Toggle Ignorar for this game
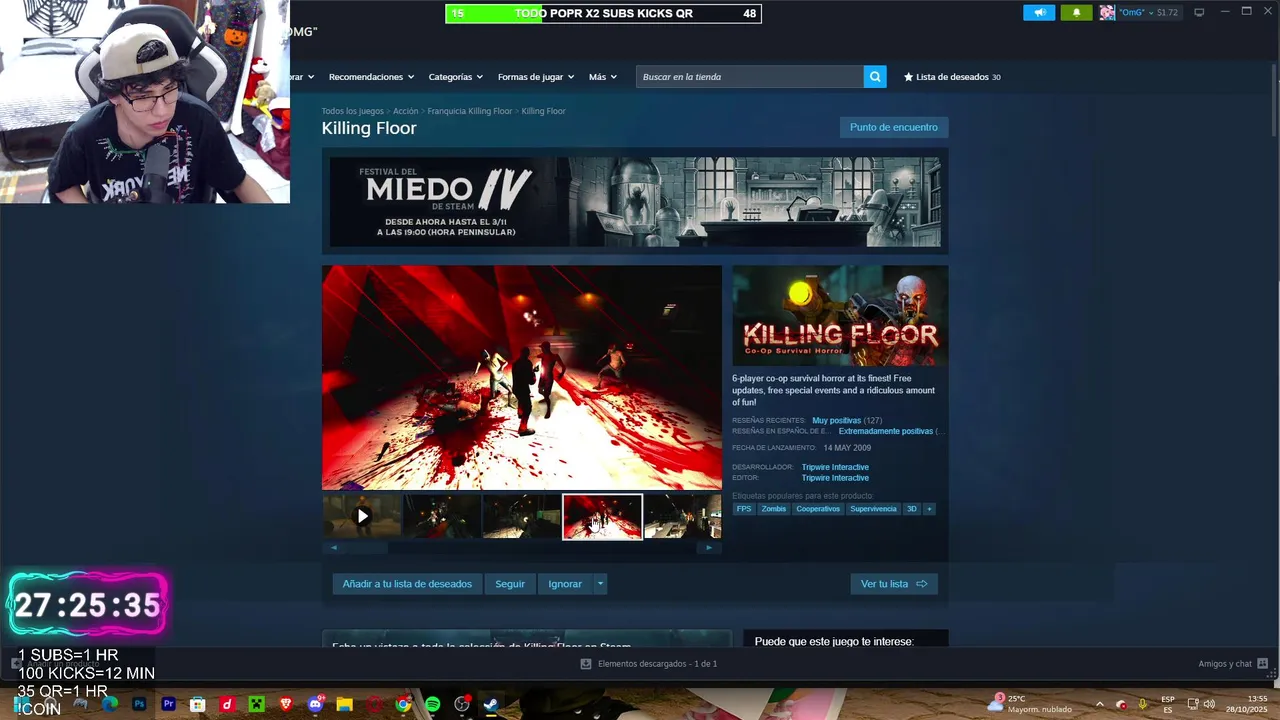The image size is (1280, 720). tap(565, 584)
